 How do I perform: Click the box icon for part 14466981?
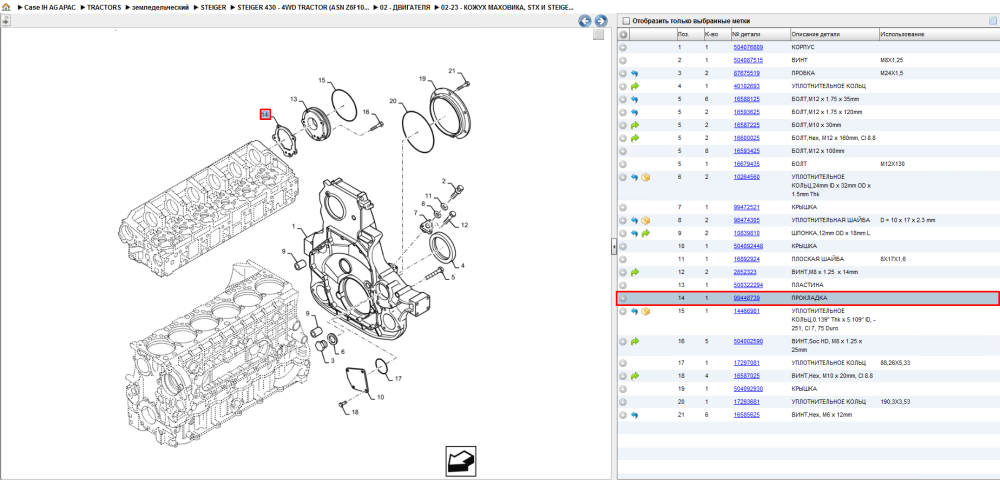tap(645, 311)
